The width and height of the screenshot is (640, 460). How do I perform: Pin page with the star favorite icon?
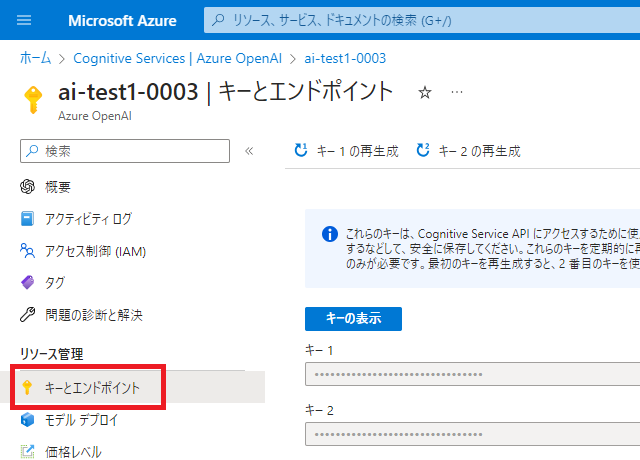pos(425,92)
